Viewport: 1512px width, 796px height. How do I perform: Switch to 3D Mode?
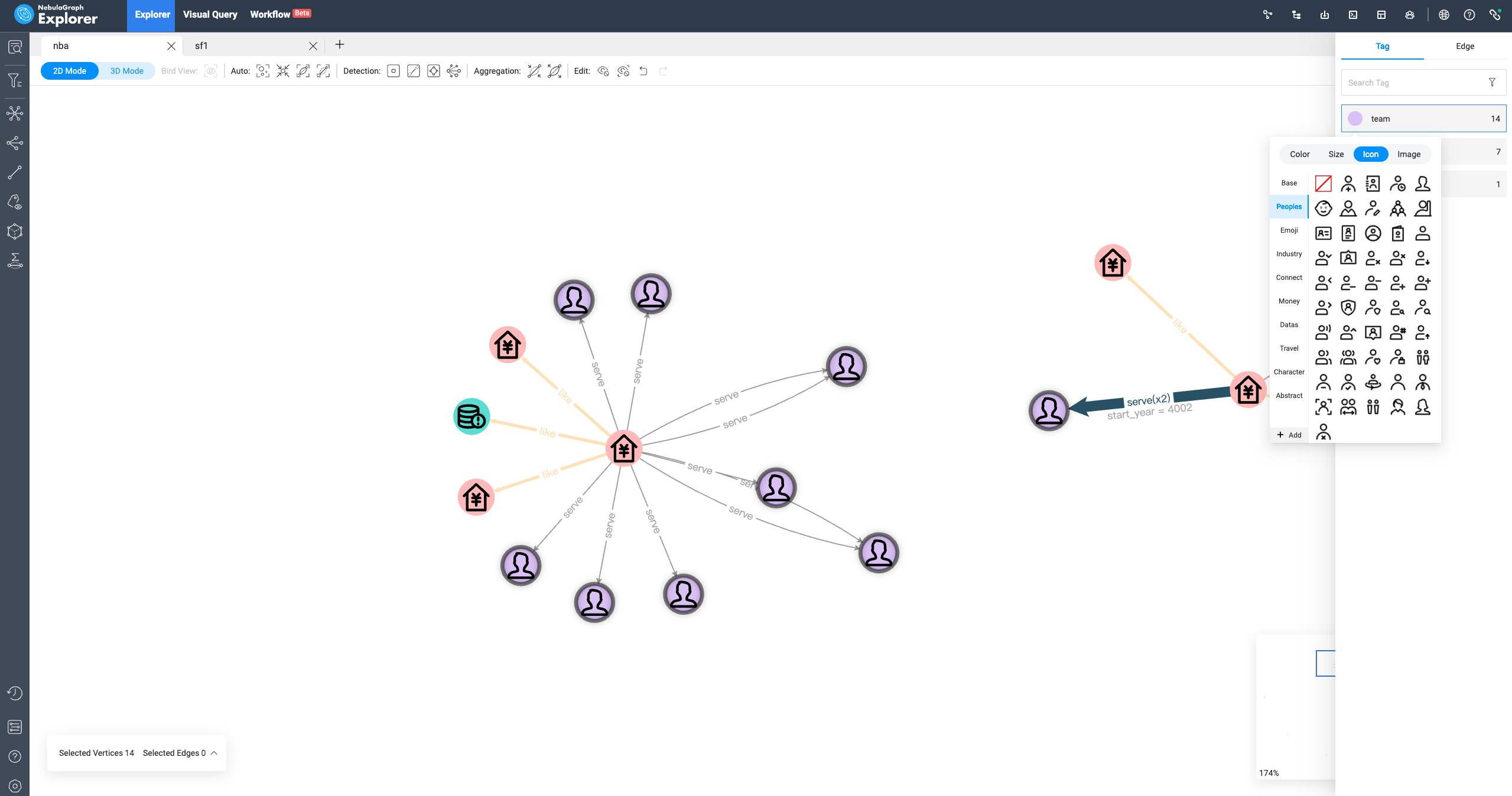[126, 70]
